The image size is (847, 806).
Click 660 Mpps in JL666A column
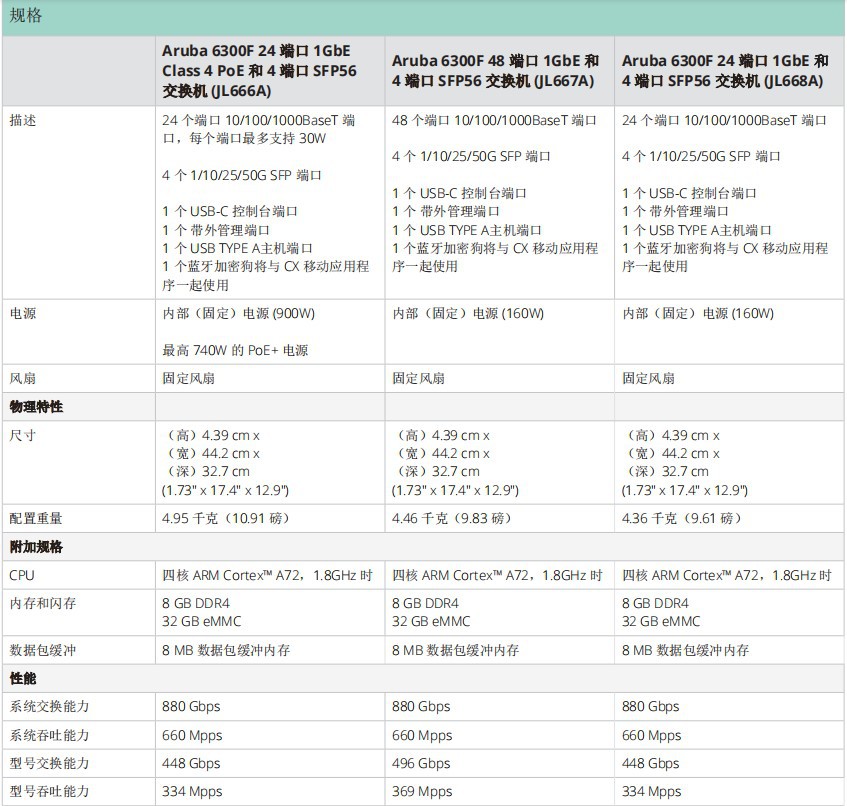tap(192, 735)
